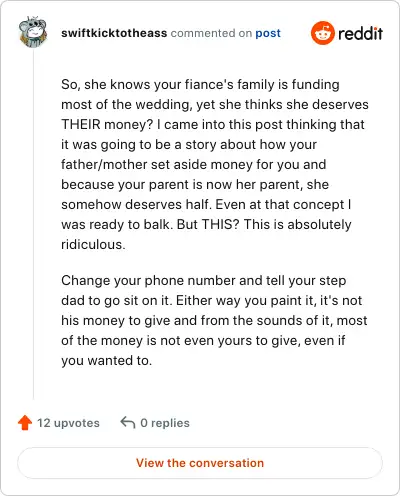Click the final line "you wanted to."
This screenshot has width=400, height=496.
107,361
